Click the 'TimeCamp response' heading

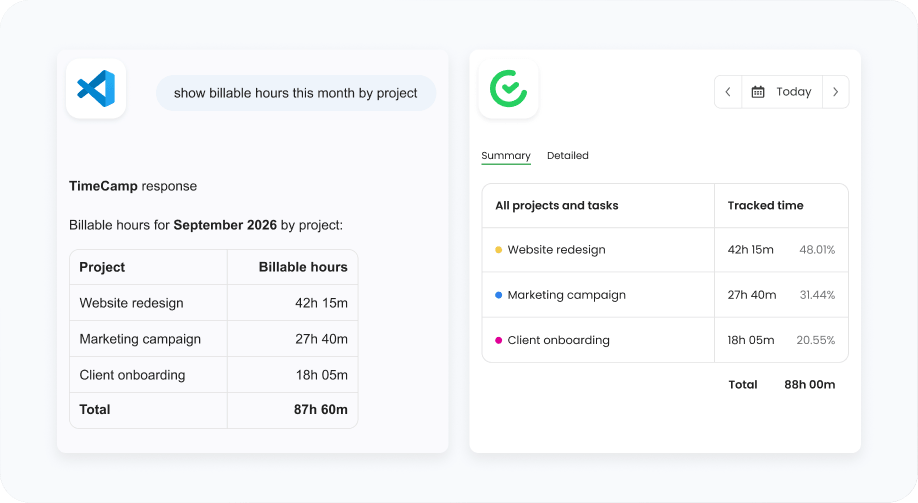point(133,186)
